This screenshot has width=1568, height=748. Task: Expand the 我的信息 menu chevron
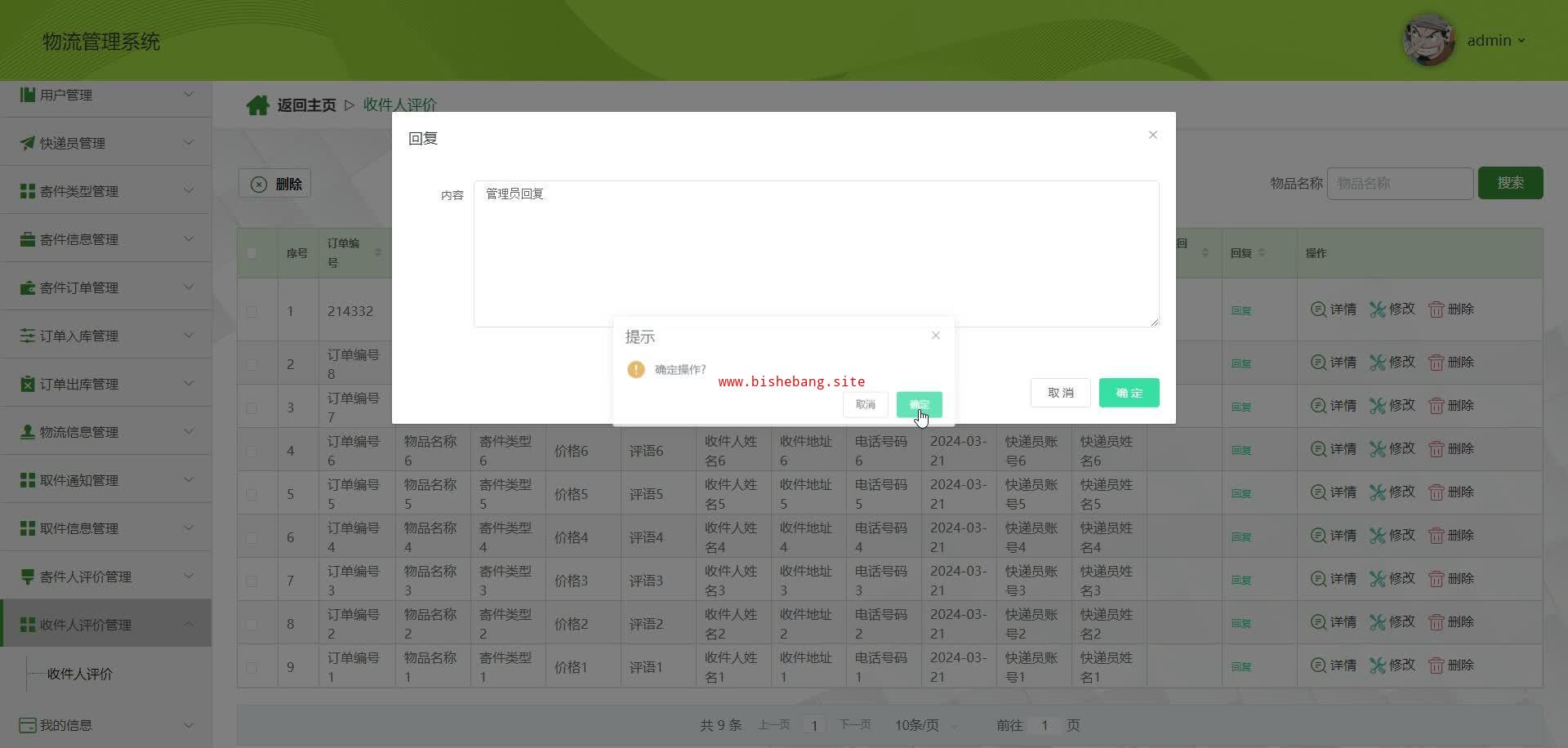point(189,724)
